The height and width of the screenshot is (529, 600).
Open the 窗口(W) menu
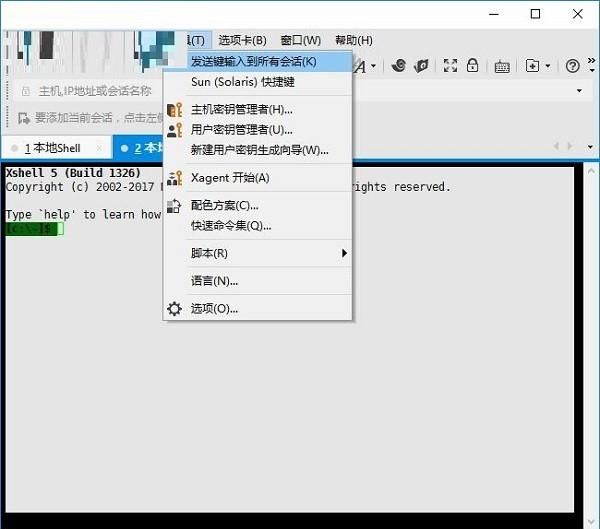301,40
